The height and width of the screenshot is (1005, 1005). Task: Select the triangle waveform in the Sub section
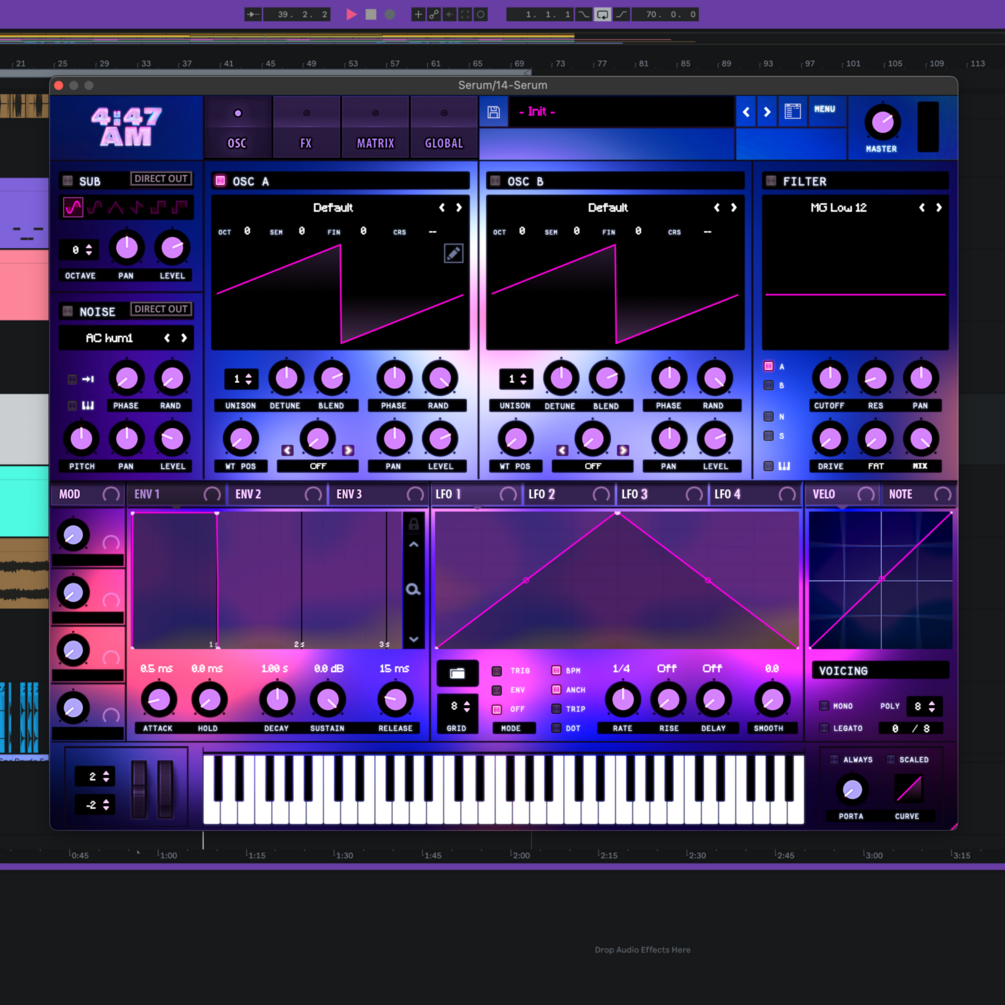click(116, 207)
